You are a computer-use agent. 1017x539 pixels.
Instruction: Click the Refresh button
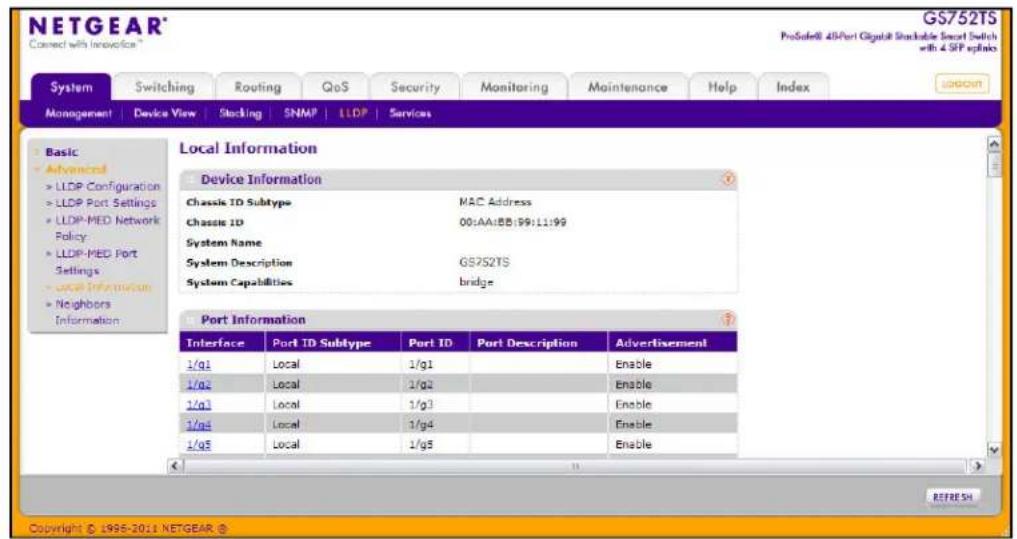click(953, 497)
